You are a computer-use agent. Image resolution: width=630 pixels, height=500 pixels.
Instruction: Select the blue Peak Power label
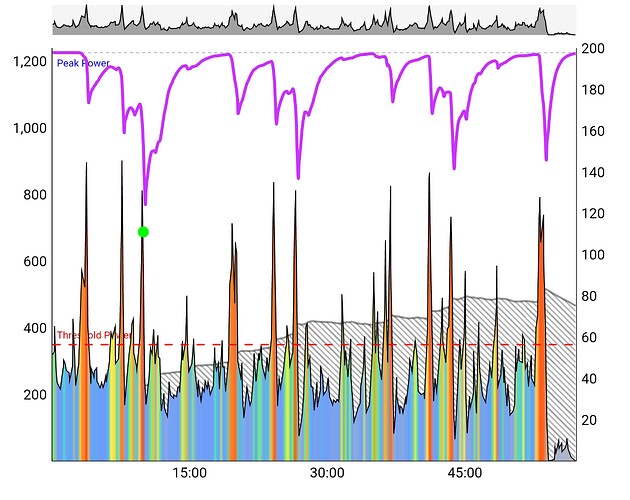[x=83, y=63]
